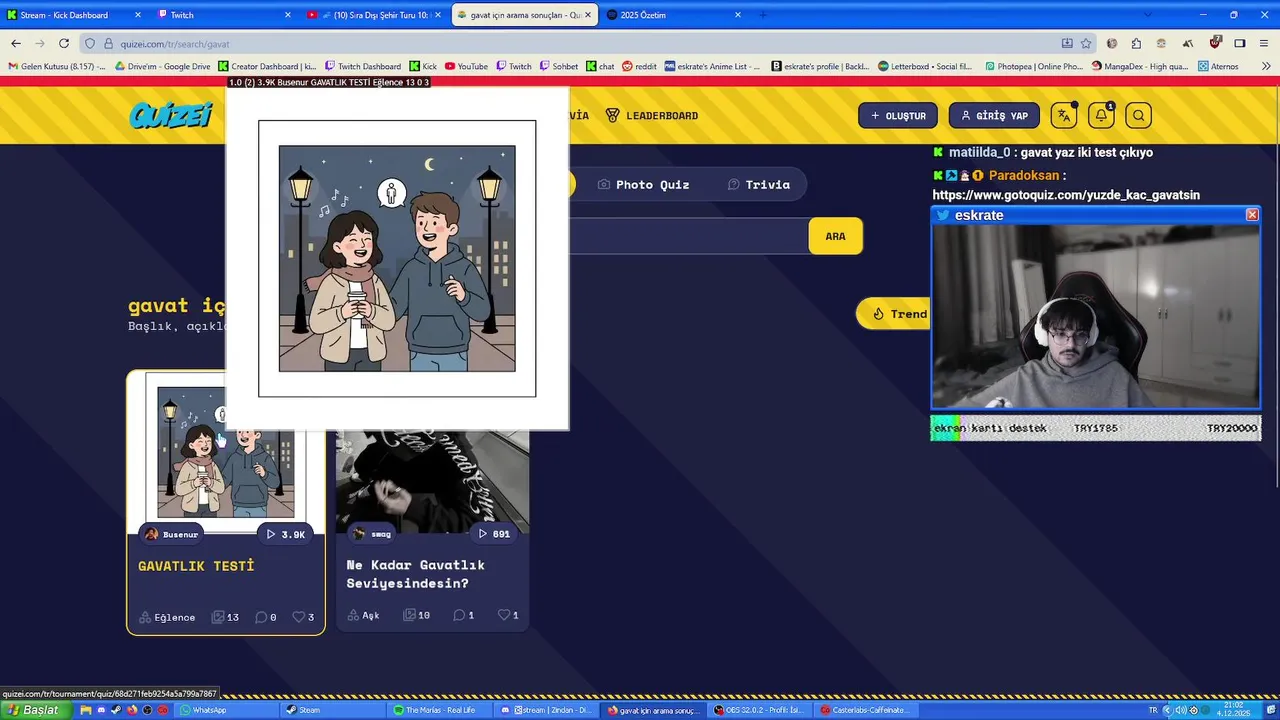Click the 891 play count badge
The height and width of the screenshot is (720, 1280).
click(494, 534)
